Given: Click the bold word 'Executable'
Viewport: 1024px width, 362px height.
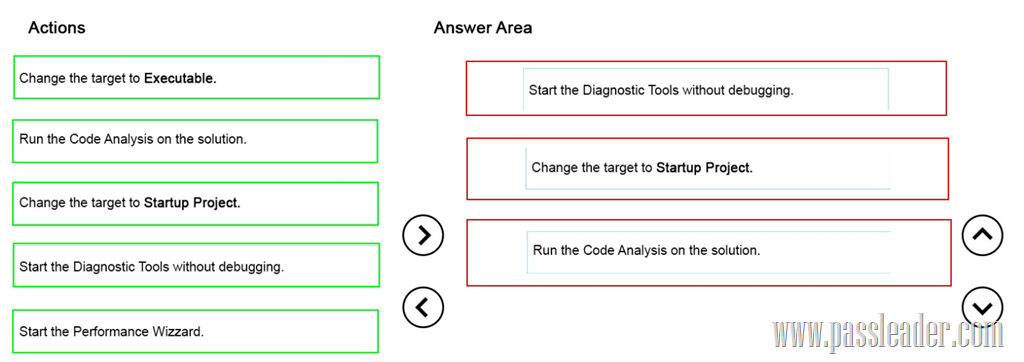Looking at the screenshot, I should (180, 78).
